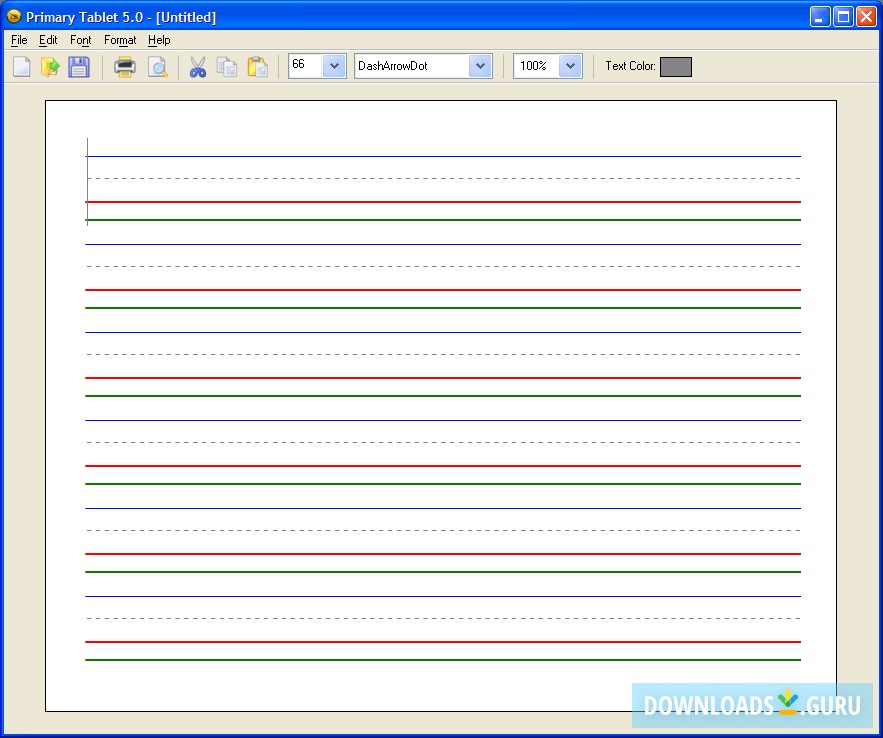The image size is (883, 738).
Task: Close the Primary Tablet window
Action: 866,17
